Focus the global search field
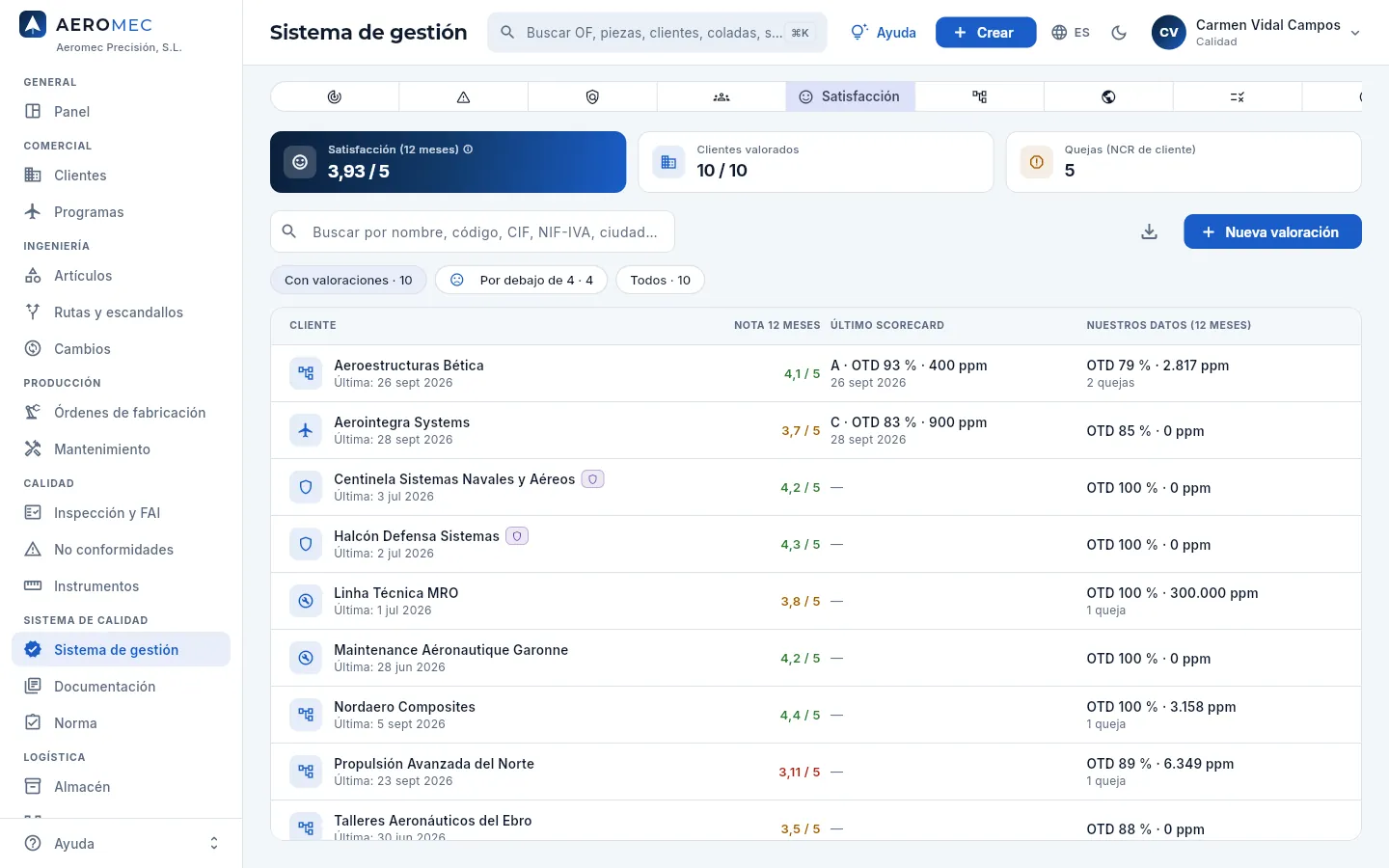Viewport: 1389px width, 868px height. click(x=657, y=33)
